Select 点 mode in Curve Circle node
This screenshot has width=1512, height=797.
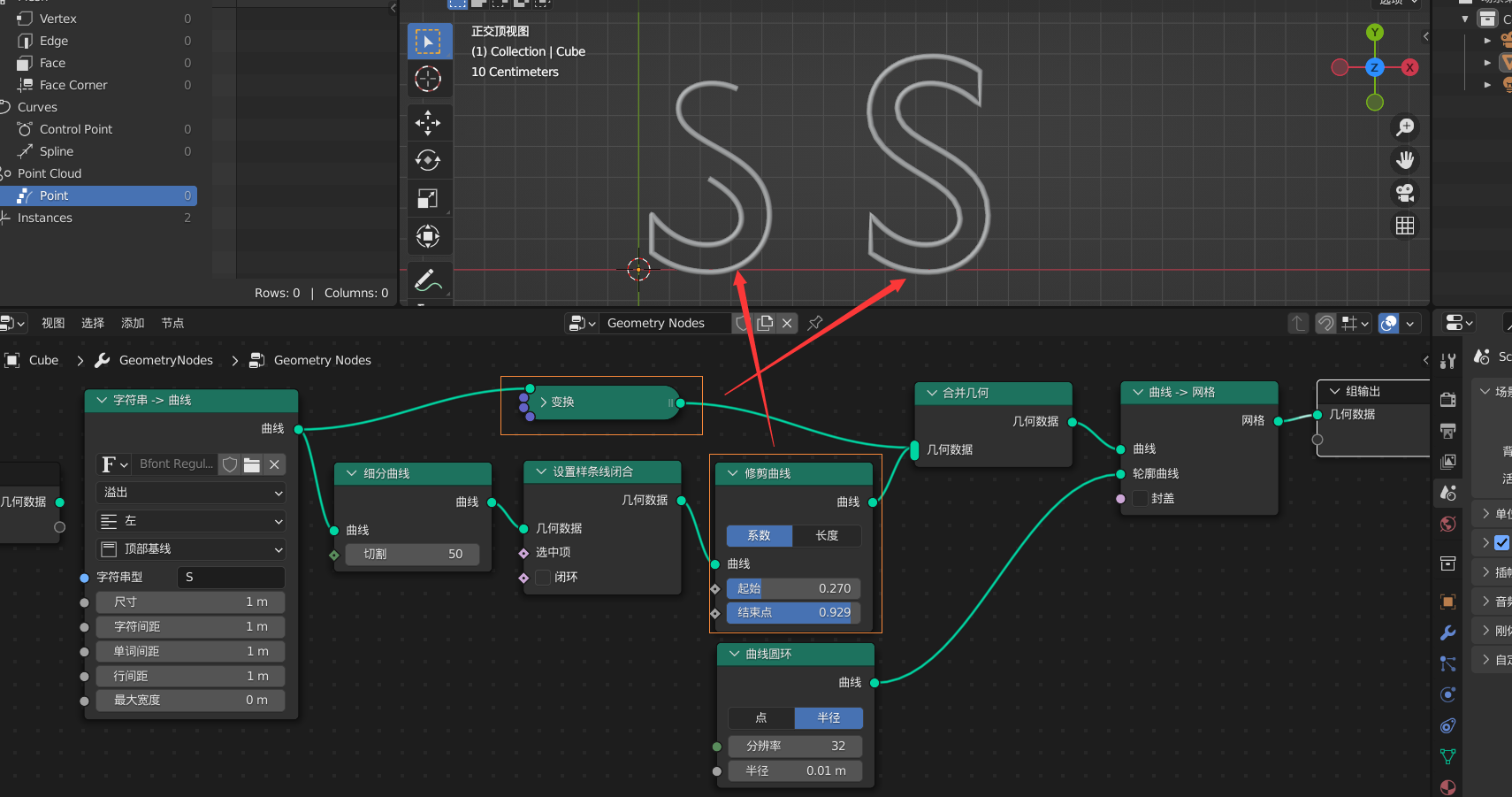(761, 717)
